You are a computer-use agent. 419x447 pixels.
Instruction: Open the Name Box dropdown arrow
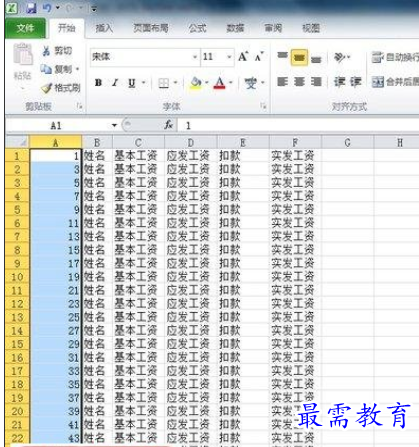pos(114,126)
